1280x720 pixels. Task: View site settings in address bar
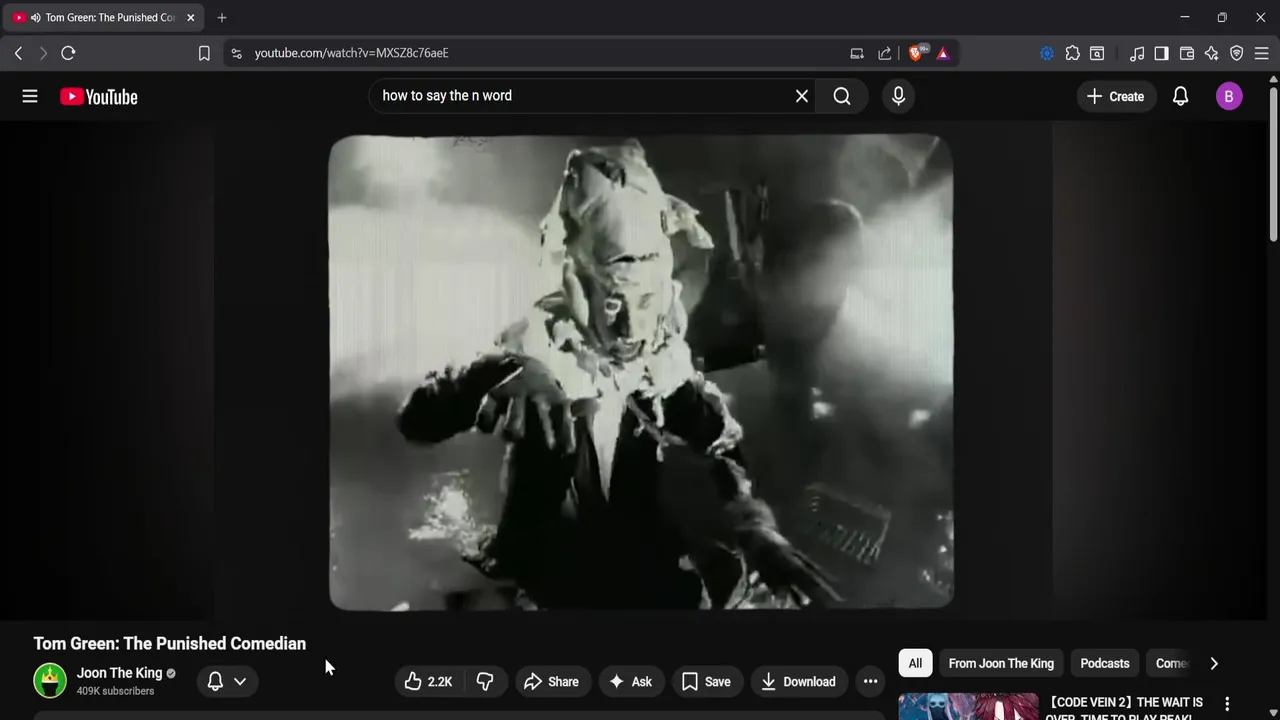[x=236, y=53]
